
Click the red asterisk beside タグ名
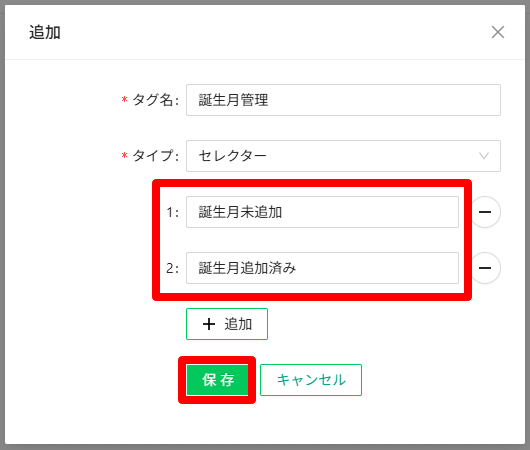[x=124, y=100]
